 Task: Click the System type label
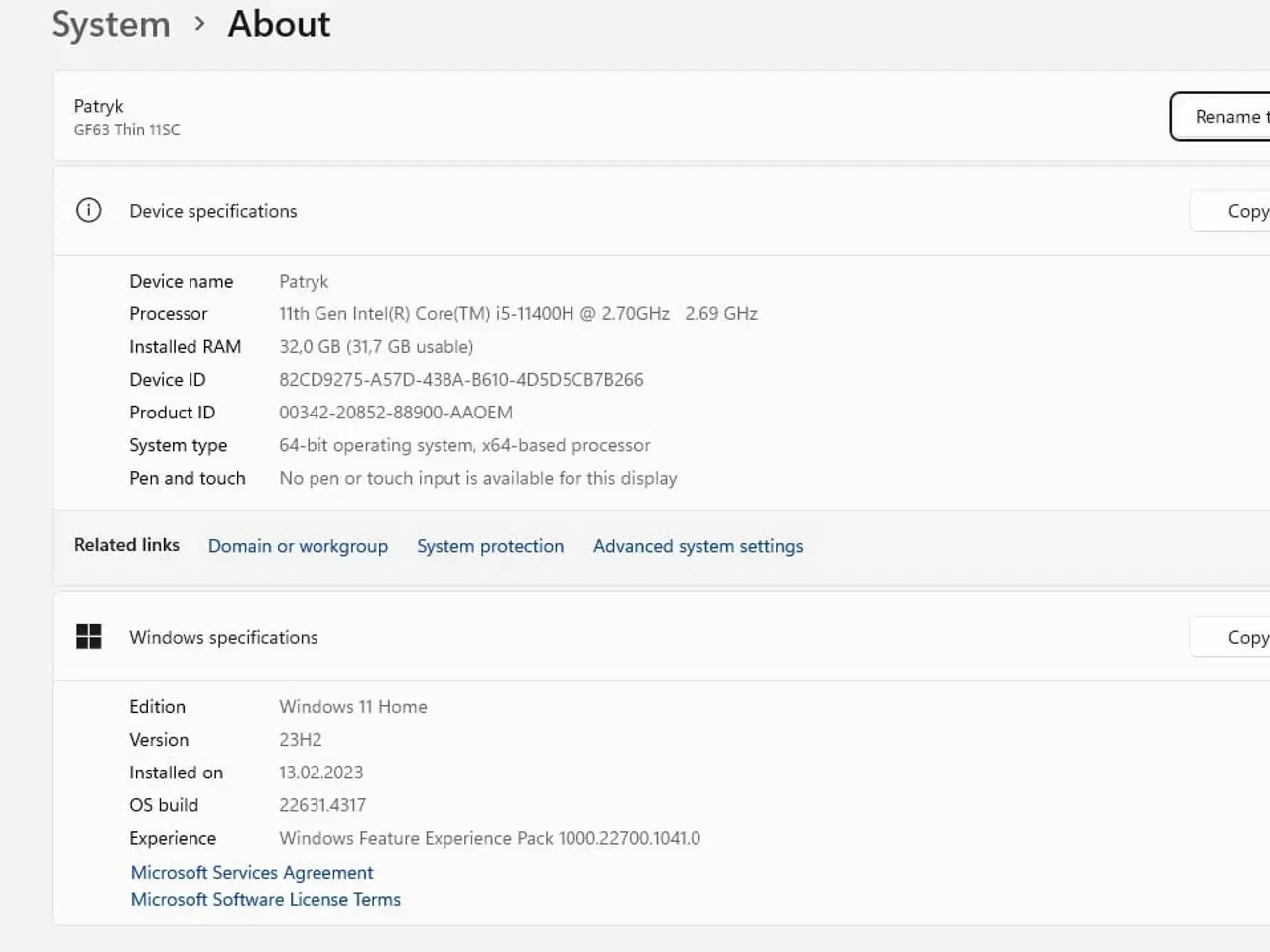[179, 445]
